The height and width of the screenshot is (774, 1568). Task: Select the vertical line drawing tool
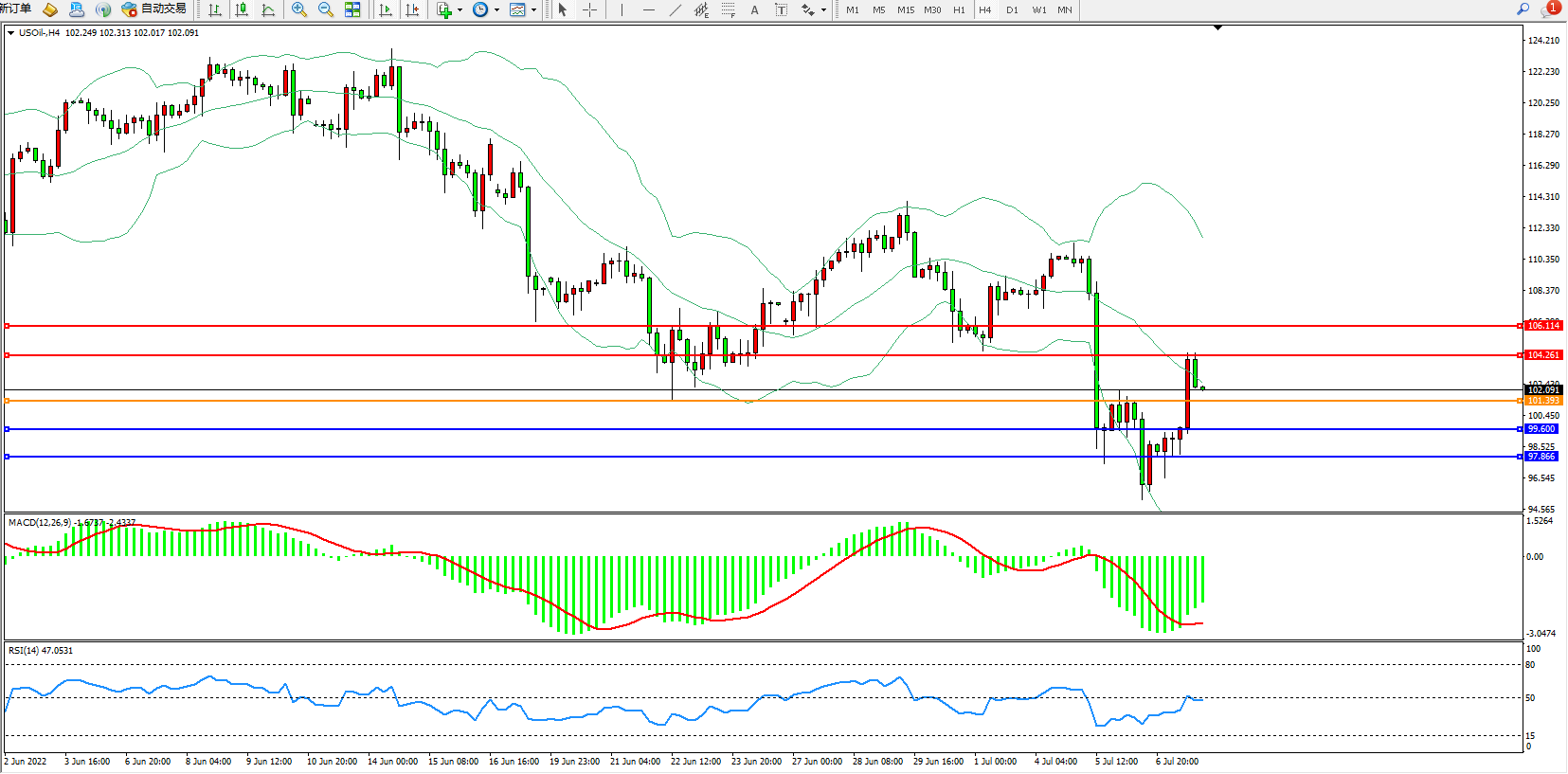pos(622,9)
